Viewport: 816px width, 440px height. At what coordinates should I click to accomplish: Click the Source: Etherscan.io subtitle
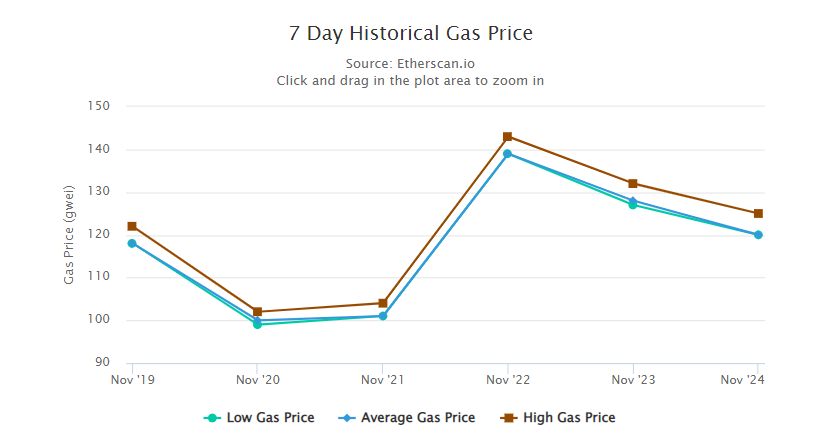tap(410, 63)
